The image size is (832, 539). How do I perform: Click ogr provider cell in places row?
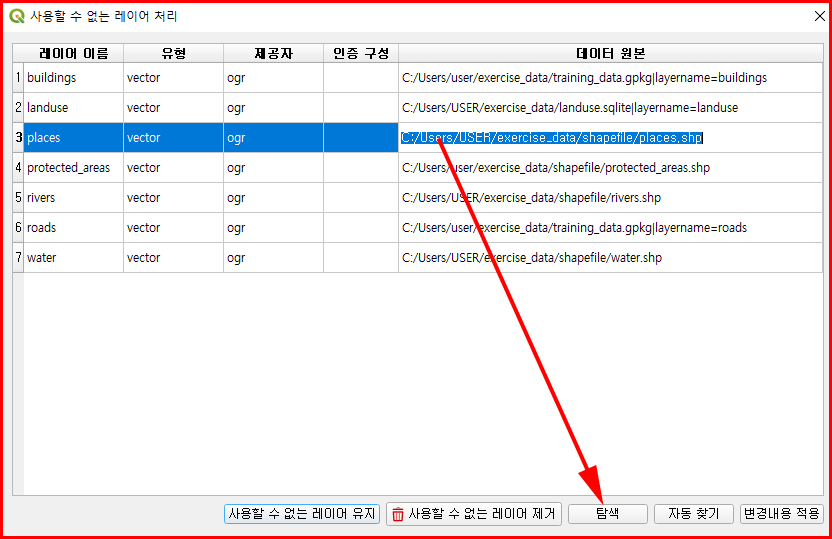(273, 137)
